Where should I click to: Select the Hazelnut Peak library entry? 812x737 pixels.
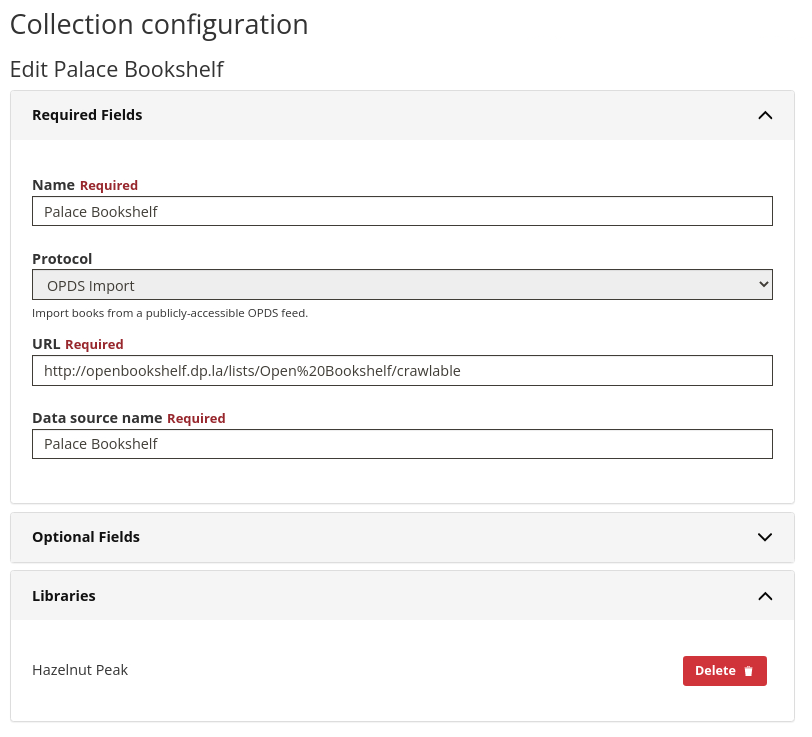80,670
